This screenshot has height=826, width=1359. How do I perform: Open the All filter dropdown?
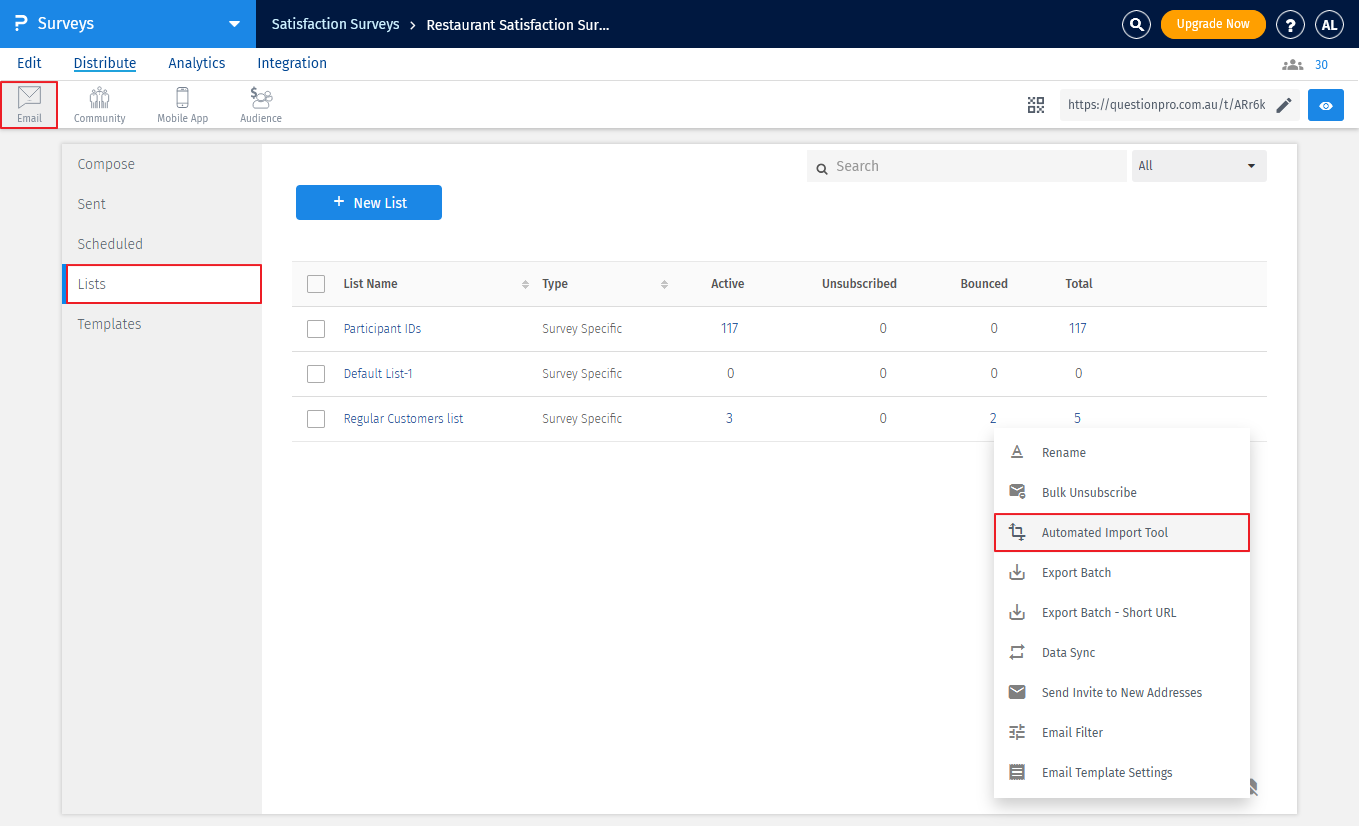tap(1199, 166)
